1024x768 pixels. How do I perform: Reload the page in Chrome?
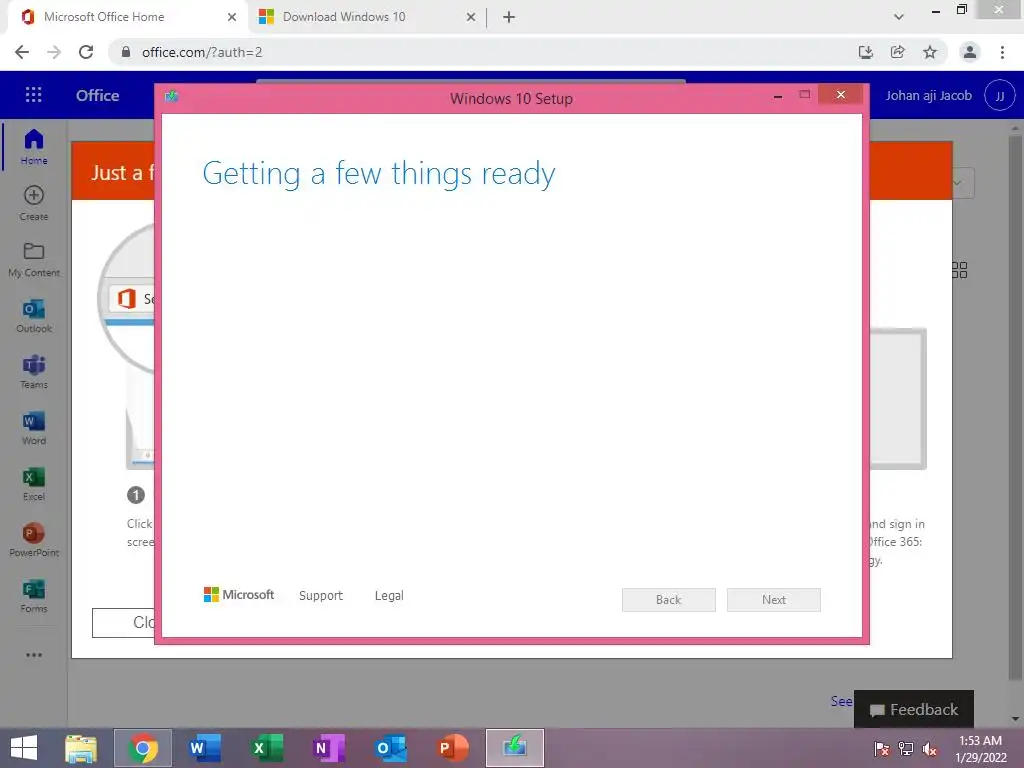(x=86, y=52)
